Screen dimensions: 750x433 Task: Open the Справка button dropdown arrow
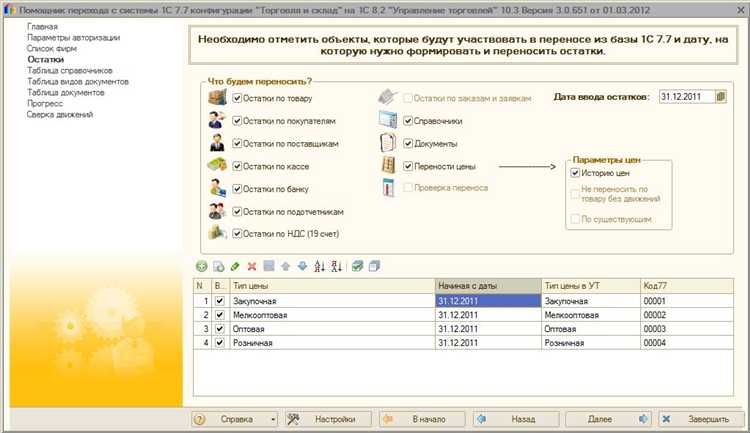pos(273,420)
